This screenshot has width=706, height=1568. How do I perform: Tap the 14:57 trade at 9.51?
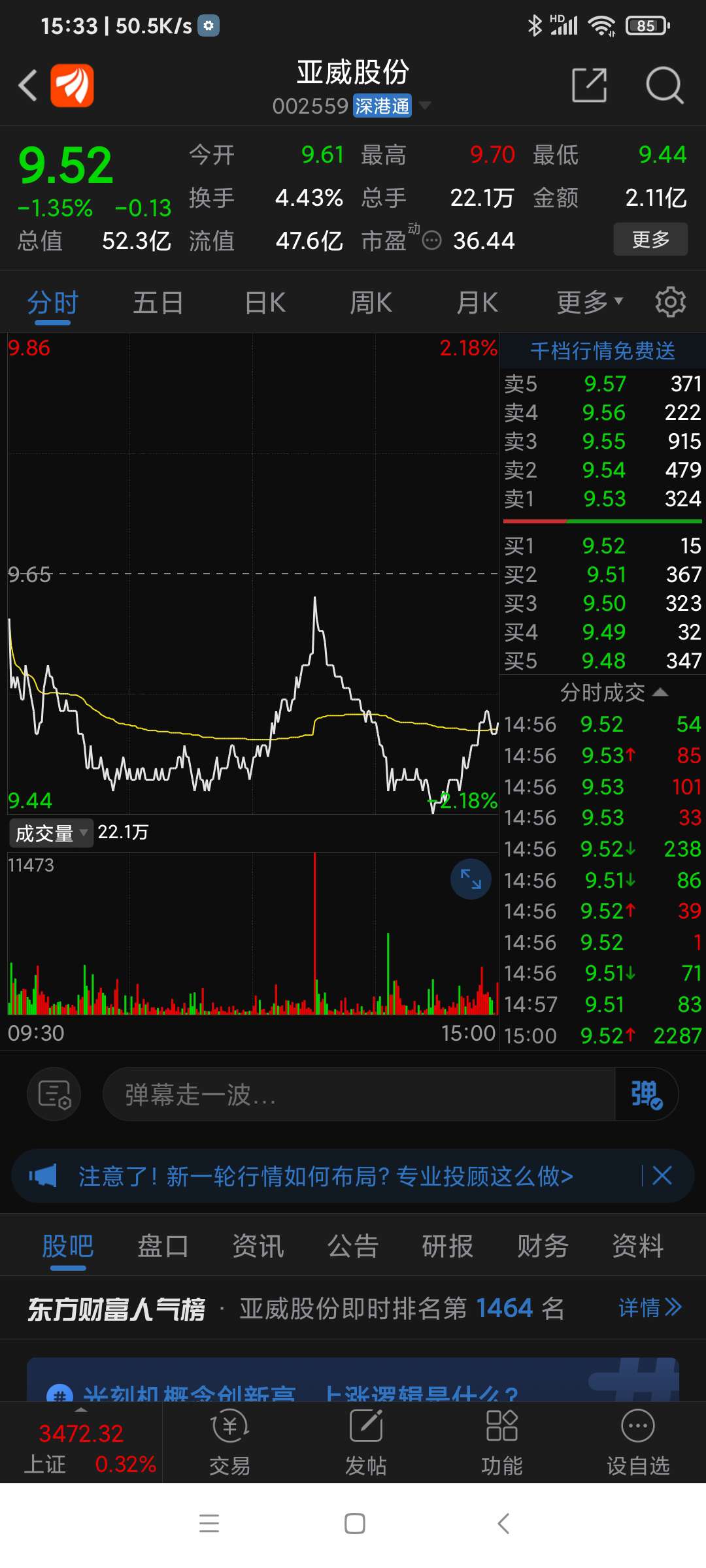pos(602,1004)
